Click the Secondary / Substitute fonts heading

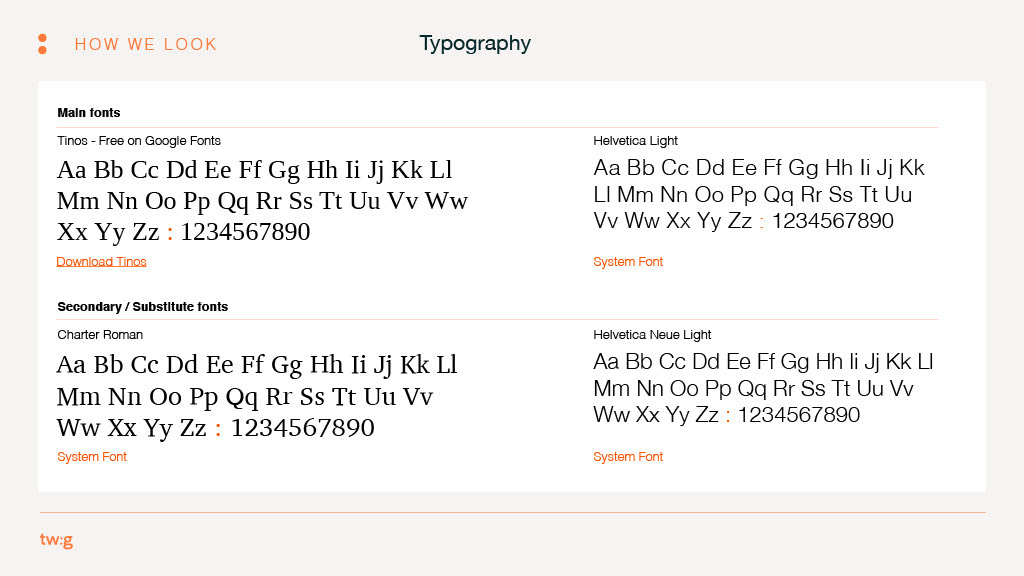click(x=143, y=307)
